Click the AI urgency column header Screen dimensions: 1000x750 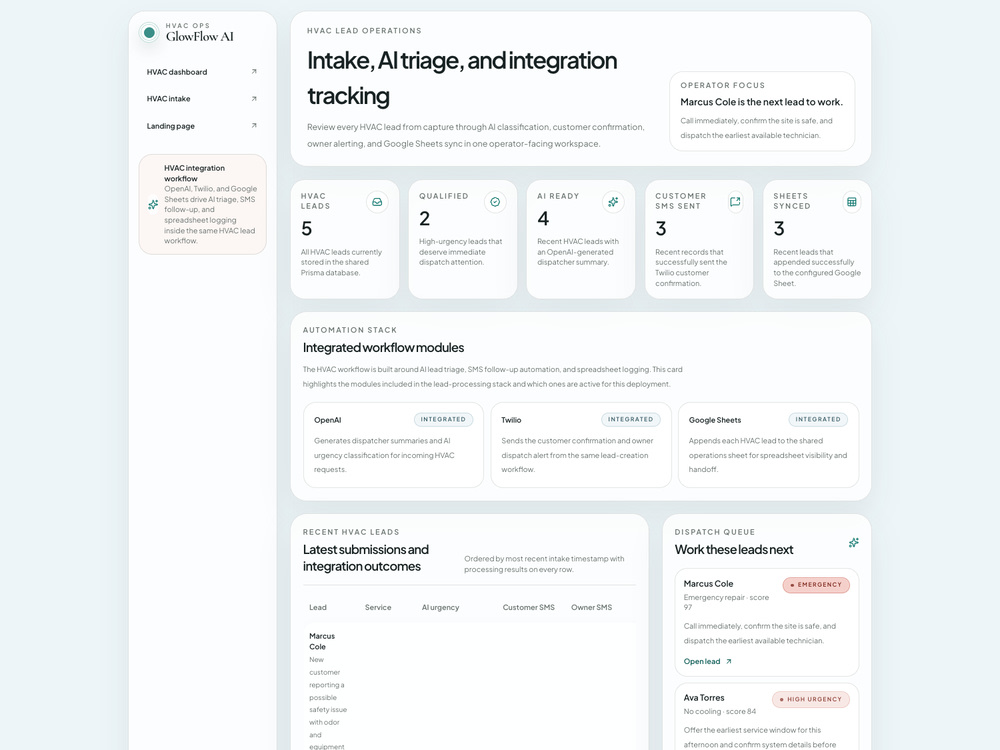click(441, 608)
